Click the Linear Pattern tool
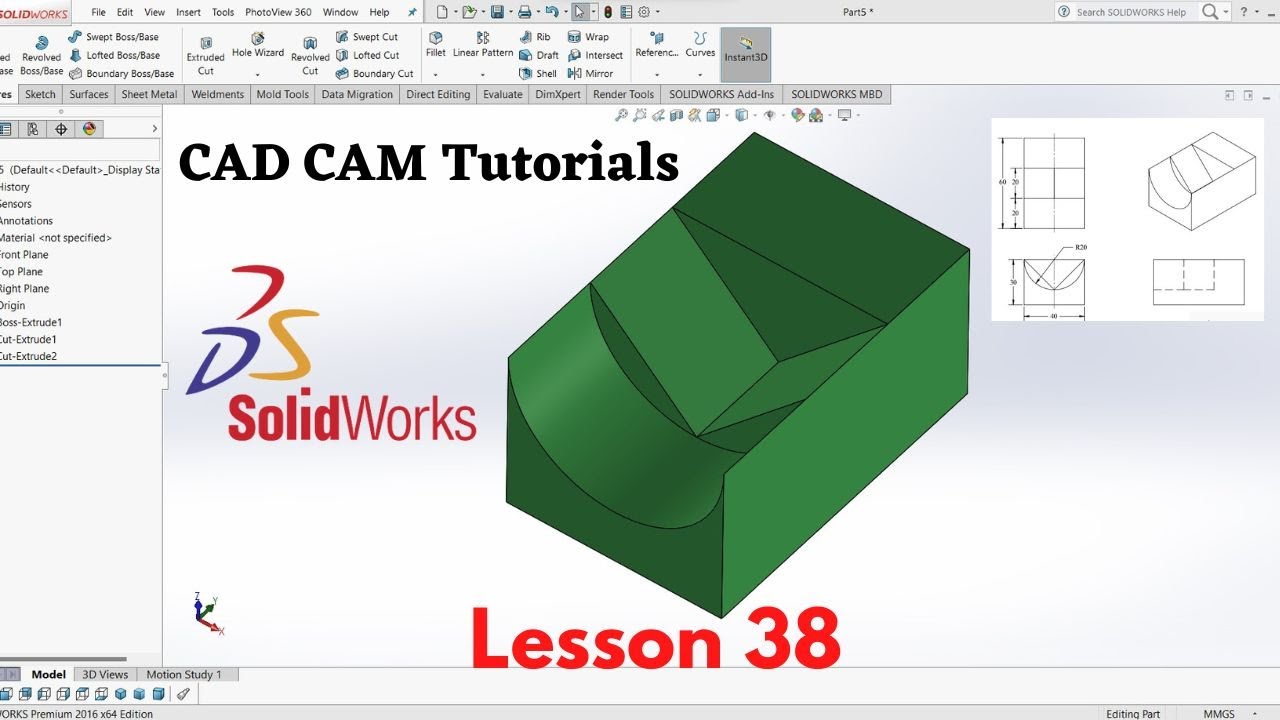This screenshot has width=1280, height=720. click(483, 44)
